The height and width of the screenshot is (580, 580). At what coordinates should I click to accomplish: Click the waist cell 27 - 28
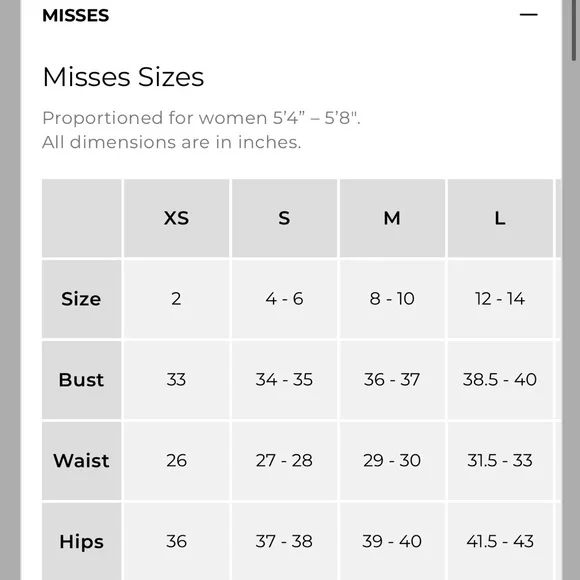(x=284, y=461)
